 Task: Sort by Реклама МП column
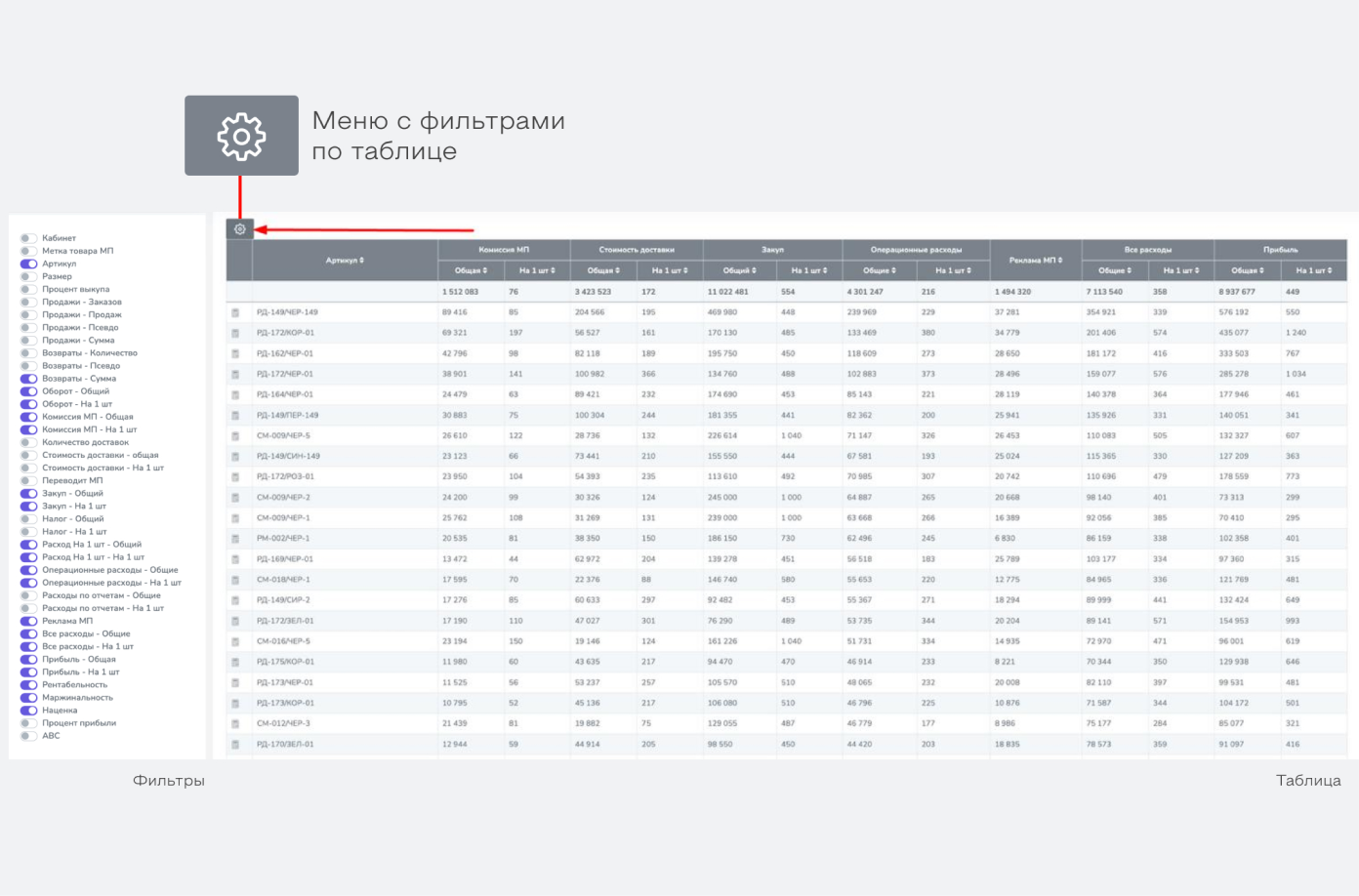tap(1035, 261)
